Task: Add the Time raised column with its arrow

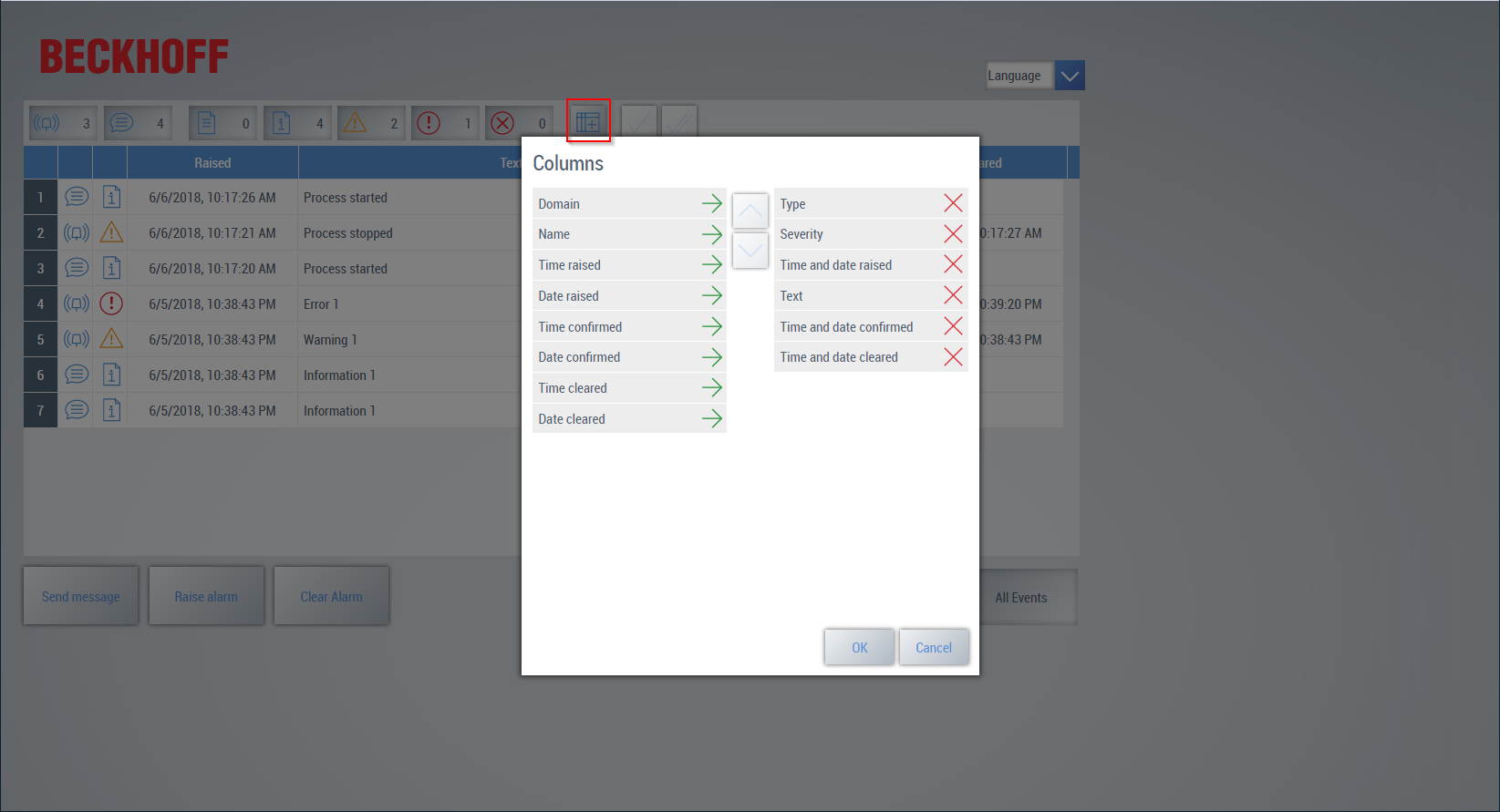Action: click(711, 265)
